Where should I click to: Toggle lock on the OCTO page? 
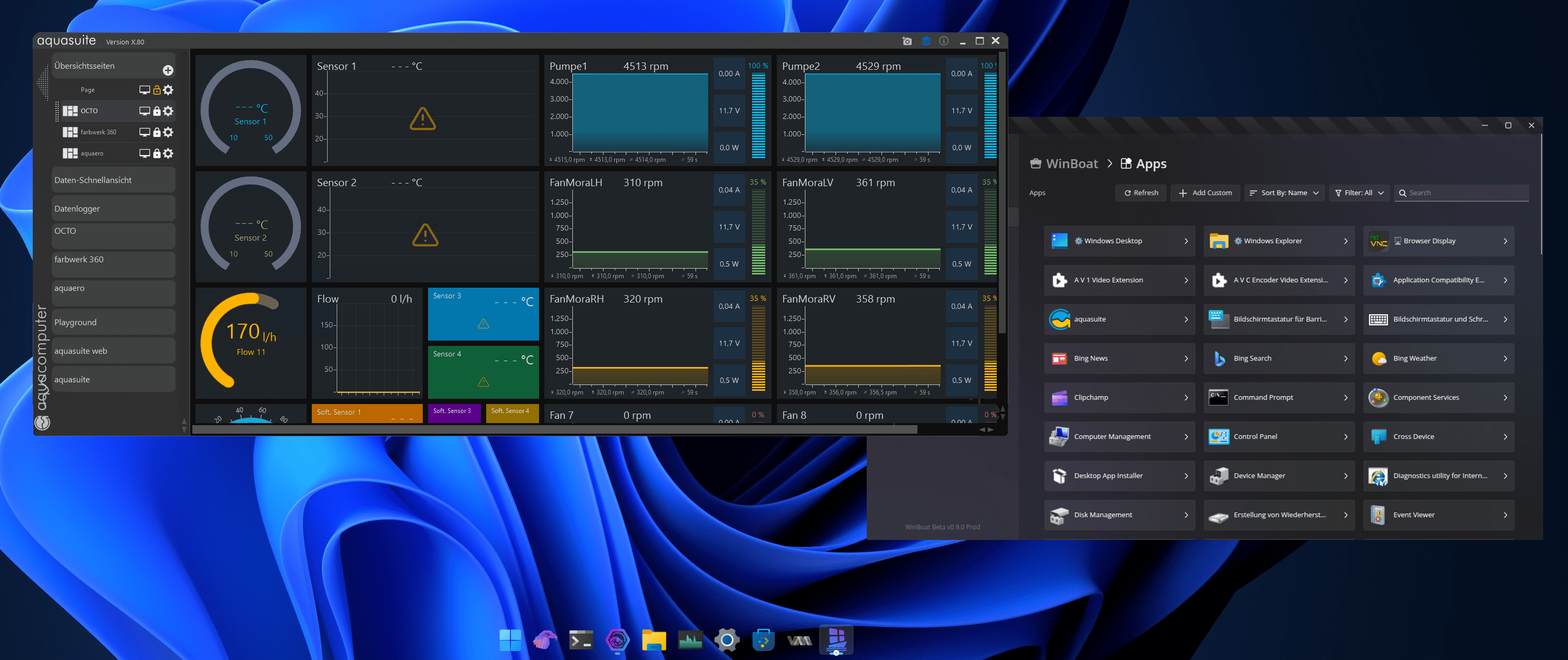pos(156,111)
